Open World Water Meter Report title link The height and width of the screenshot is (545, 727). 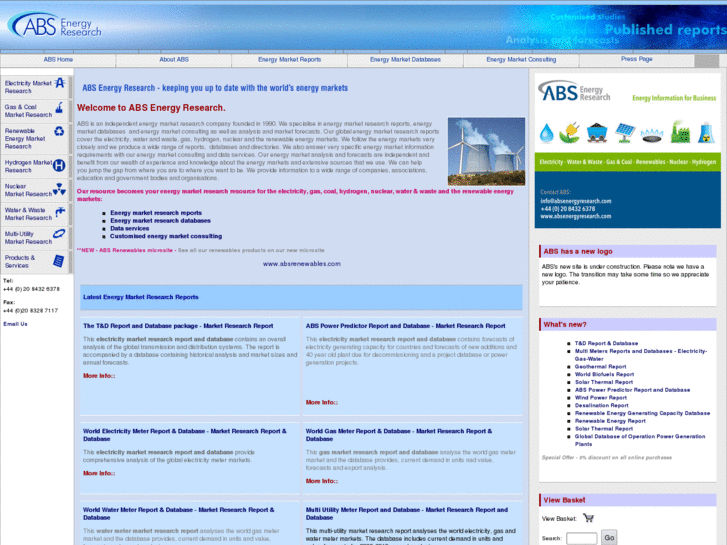(x=179, y=513)
